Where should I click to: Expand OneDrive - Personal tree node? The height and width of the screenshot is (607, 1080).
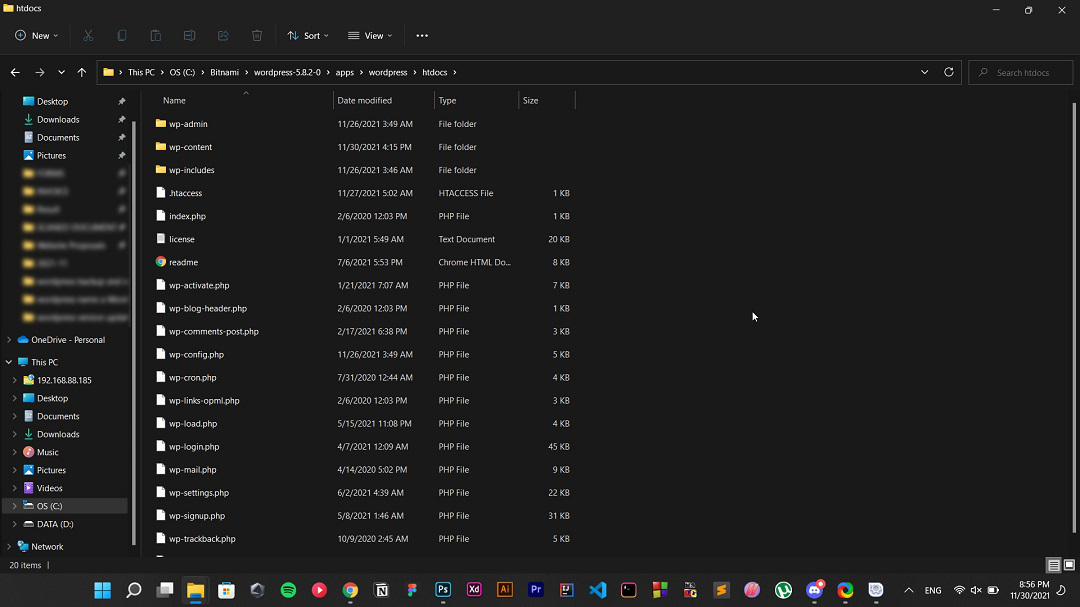pos(9,340)
